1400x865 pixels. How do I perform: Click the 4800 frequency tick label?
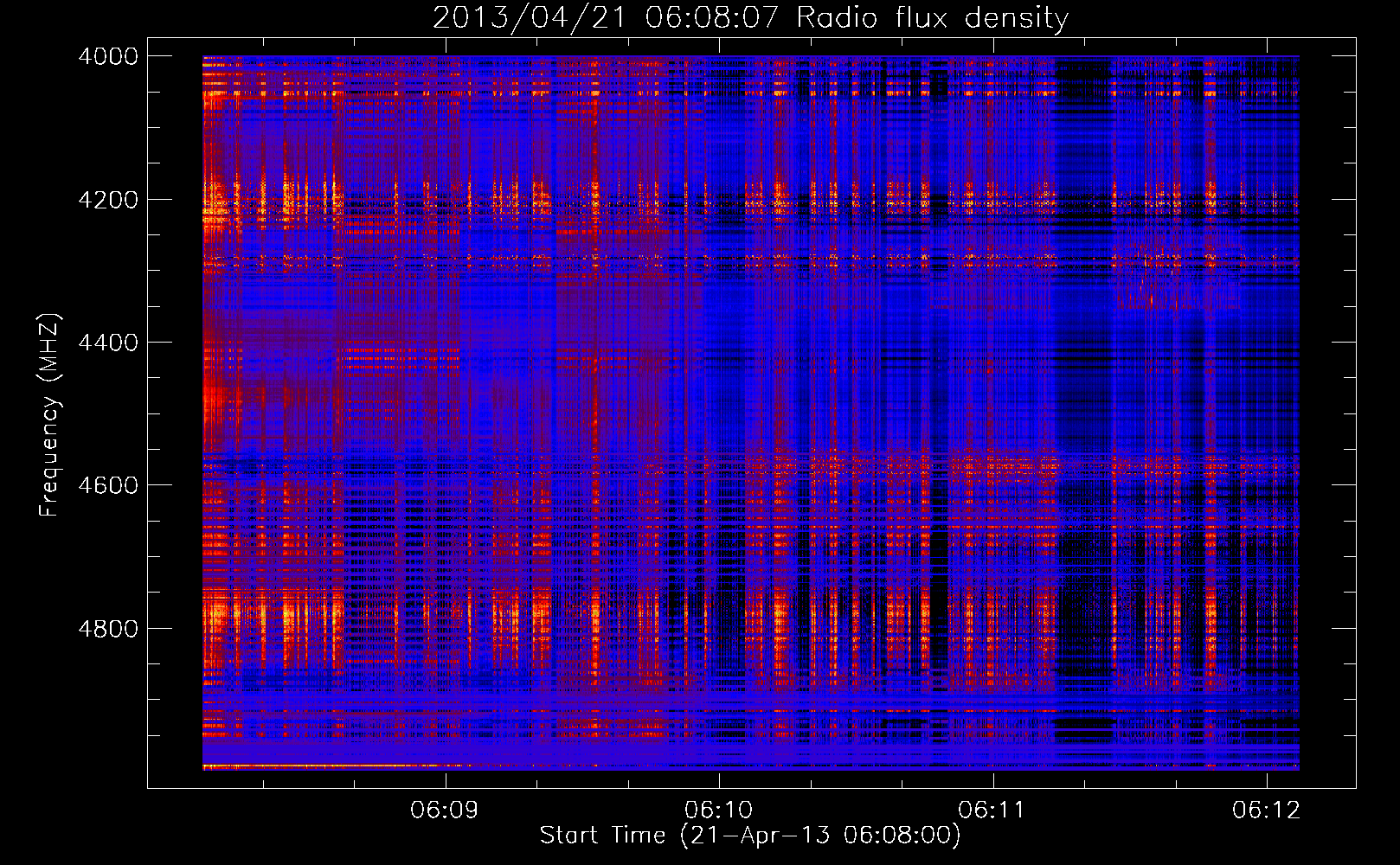tap(108, 628)
